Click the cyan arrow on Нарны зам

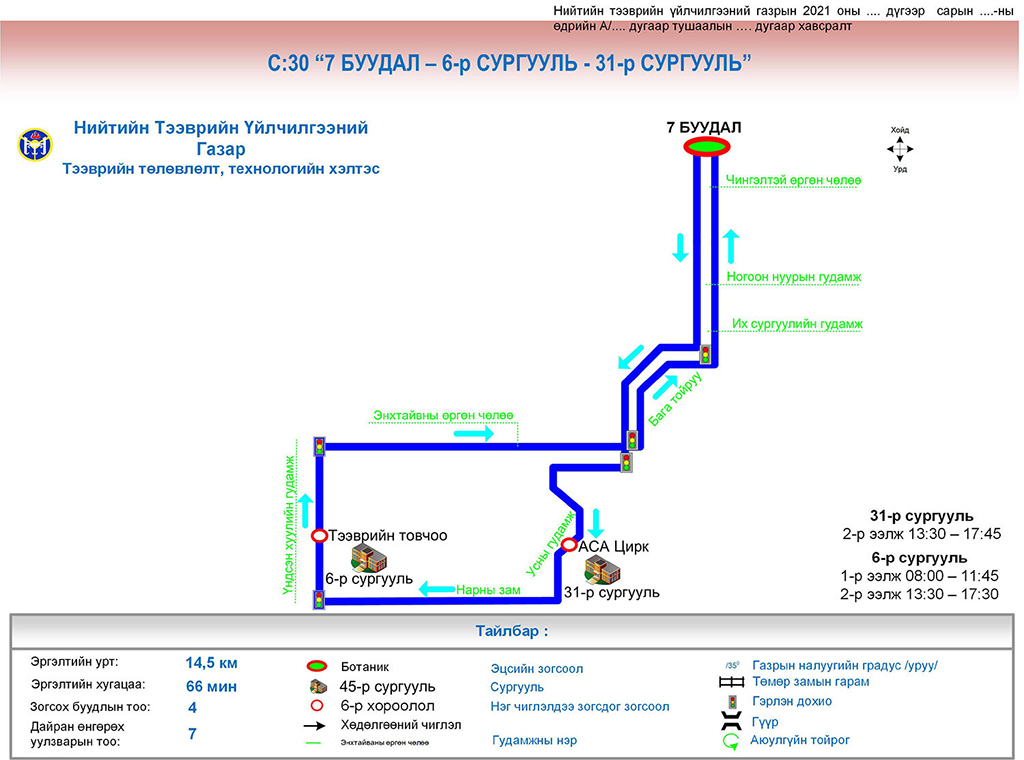pyautogui.click(x=437, y=590)
